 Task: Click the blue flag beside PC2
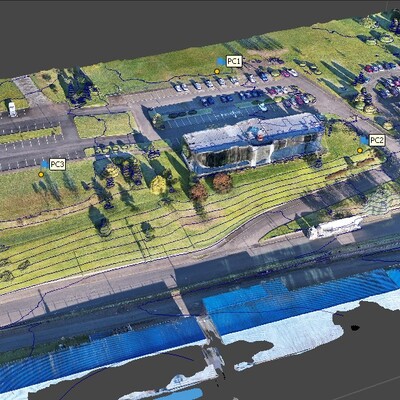[364, 141]
